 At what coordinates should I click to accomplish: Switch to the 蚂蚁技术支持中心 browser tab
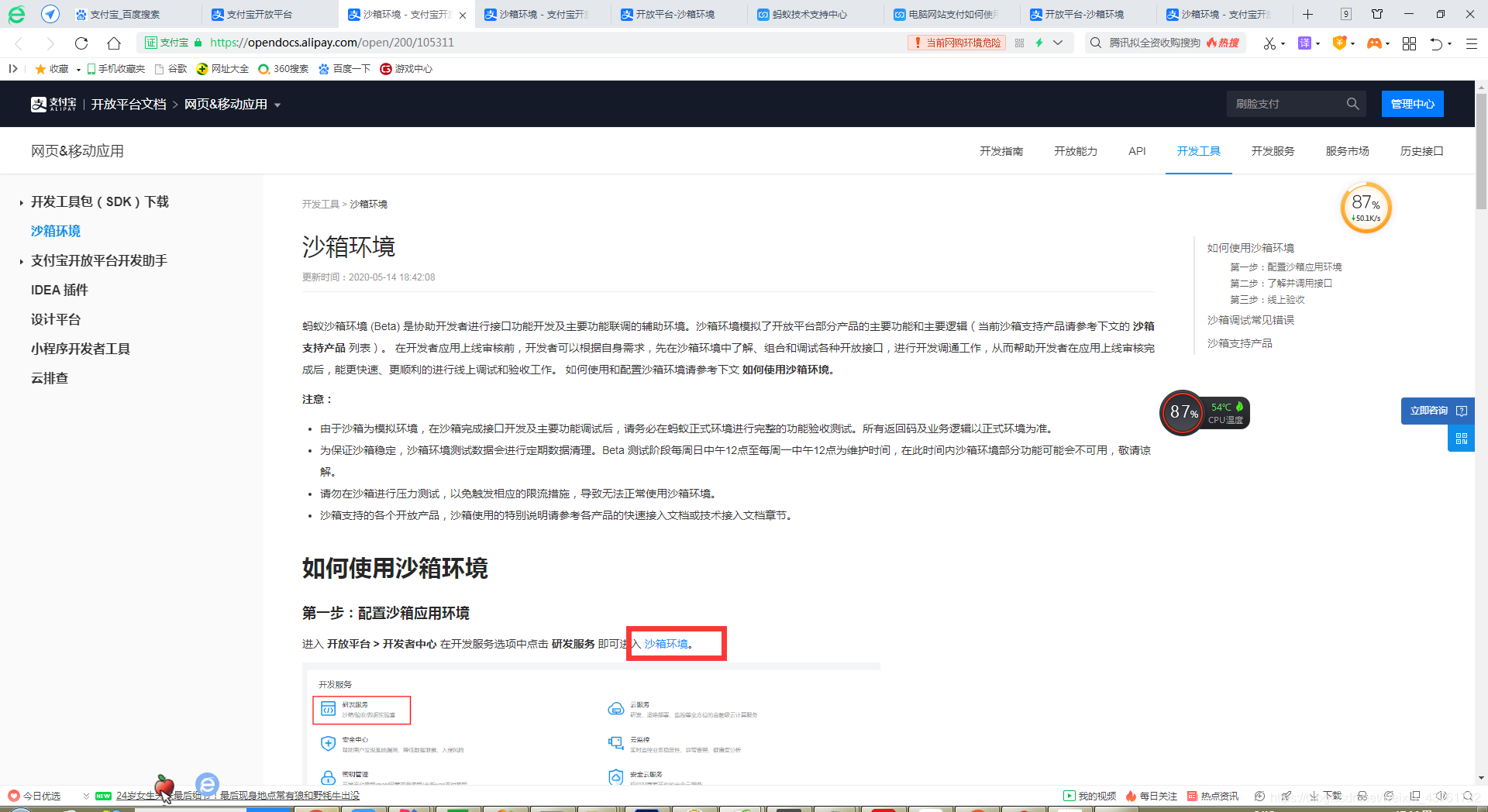coord(815,14)
